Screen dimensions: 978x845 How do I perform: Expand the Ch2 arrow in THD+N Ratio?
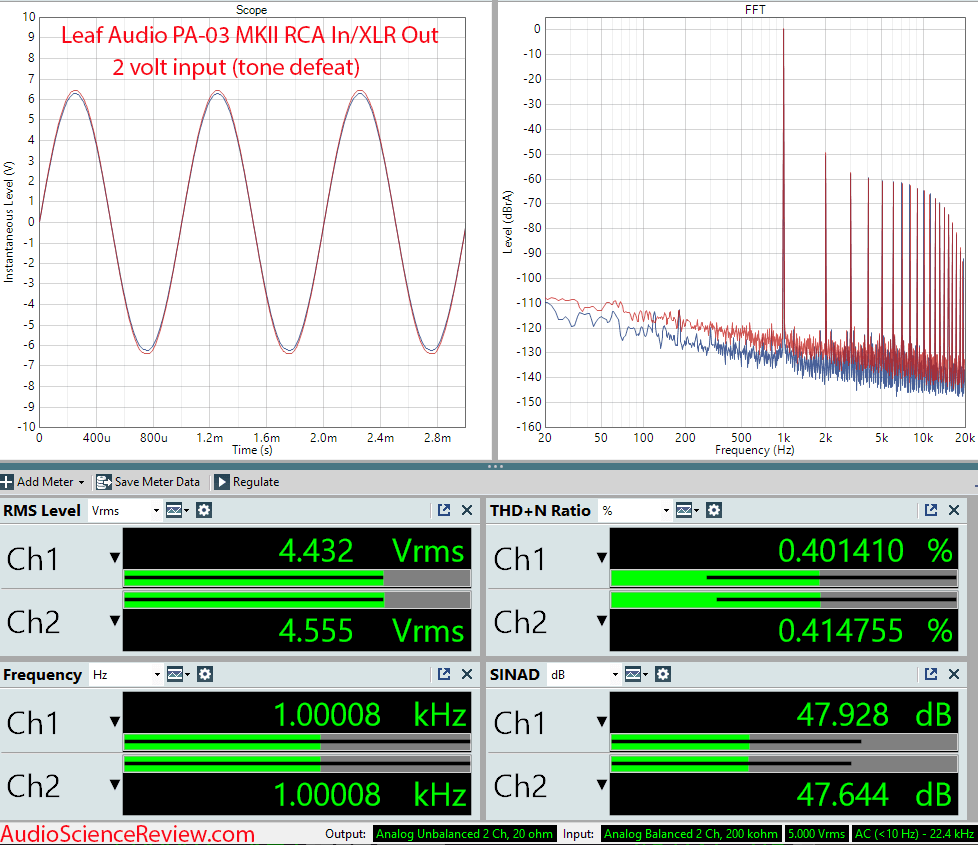(602, 620)
